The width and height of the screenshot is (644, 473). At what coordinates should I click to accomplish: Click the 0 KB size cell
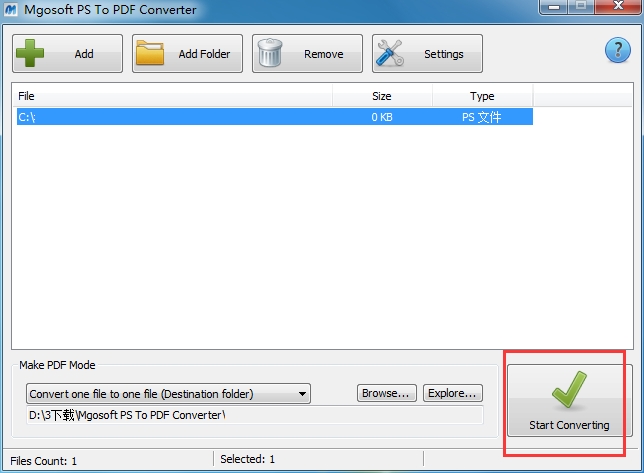point(382,117)
